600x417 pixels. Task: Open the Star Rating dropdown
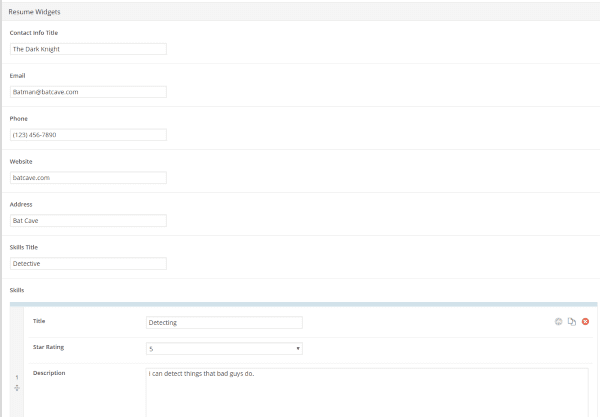pyautogui.click(x=224, y=348)
